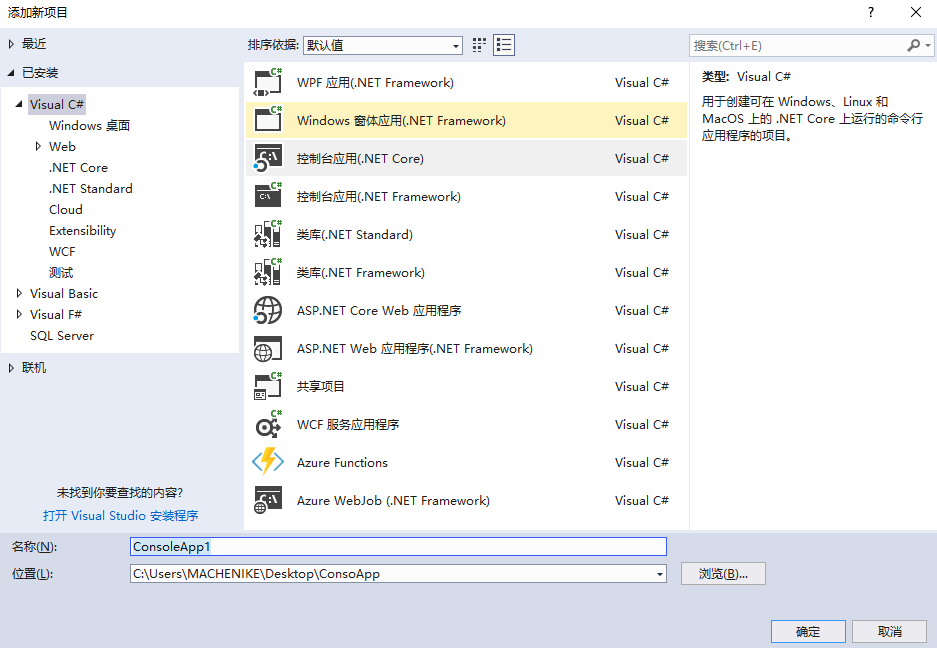The width and height of the screenshot is (937, 648).
Task: Select WCF 服务应用程序 template name
Action: click(348, 424)
